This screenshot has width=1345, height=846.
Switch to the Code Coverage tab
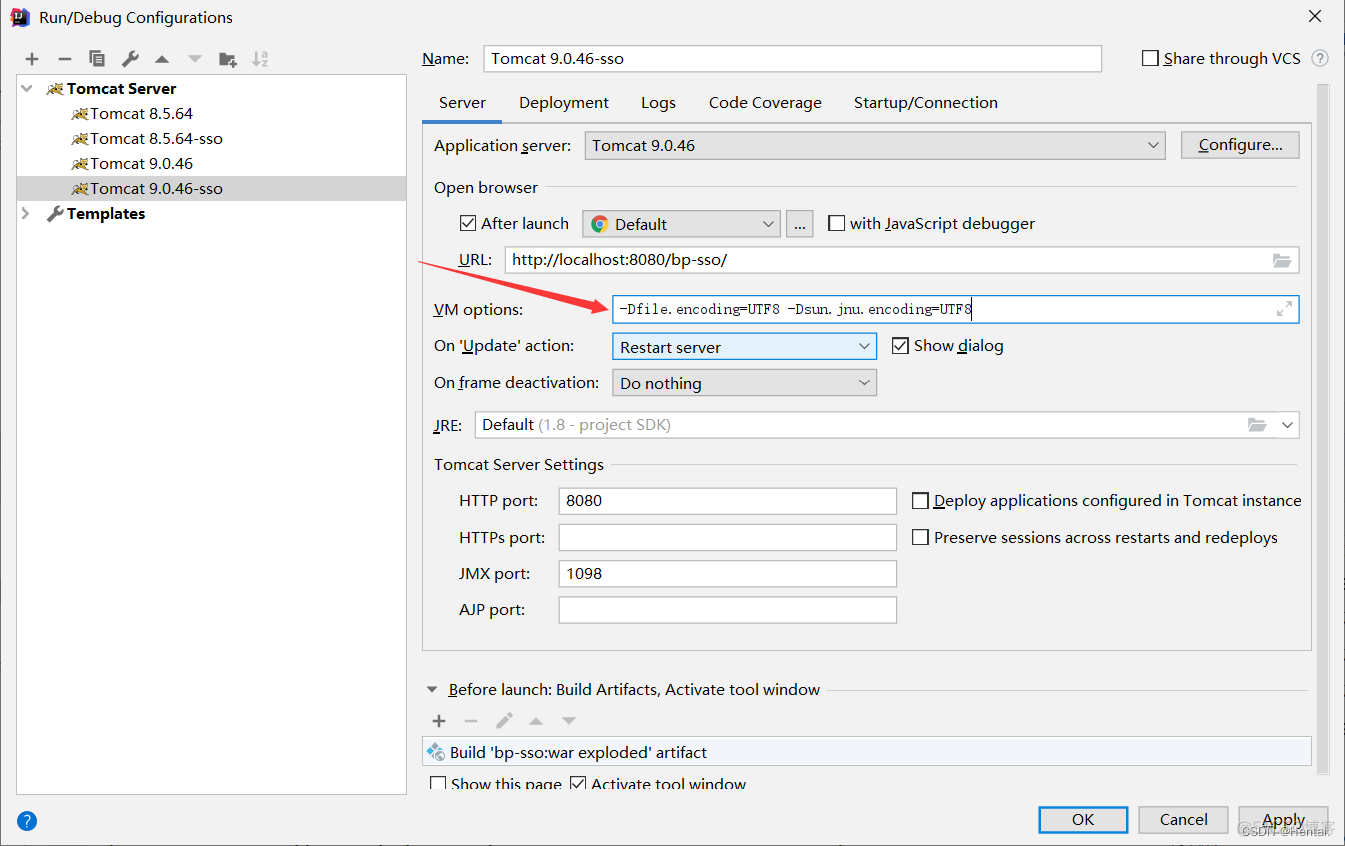point(765,103)
